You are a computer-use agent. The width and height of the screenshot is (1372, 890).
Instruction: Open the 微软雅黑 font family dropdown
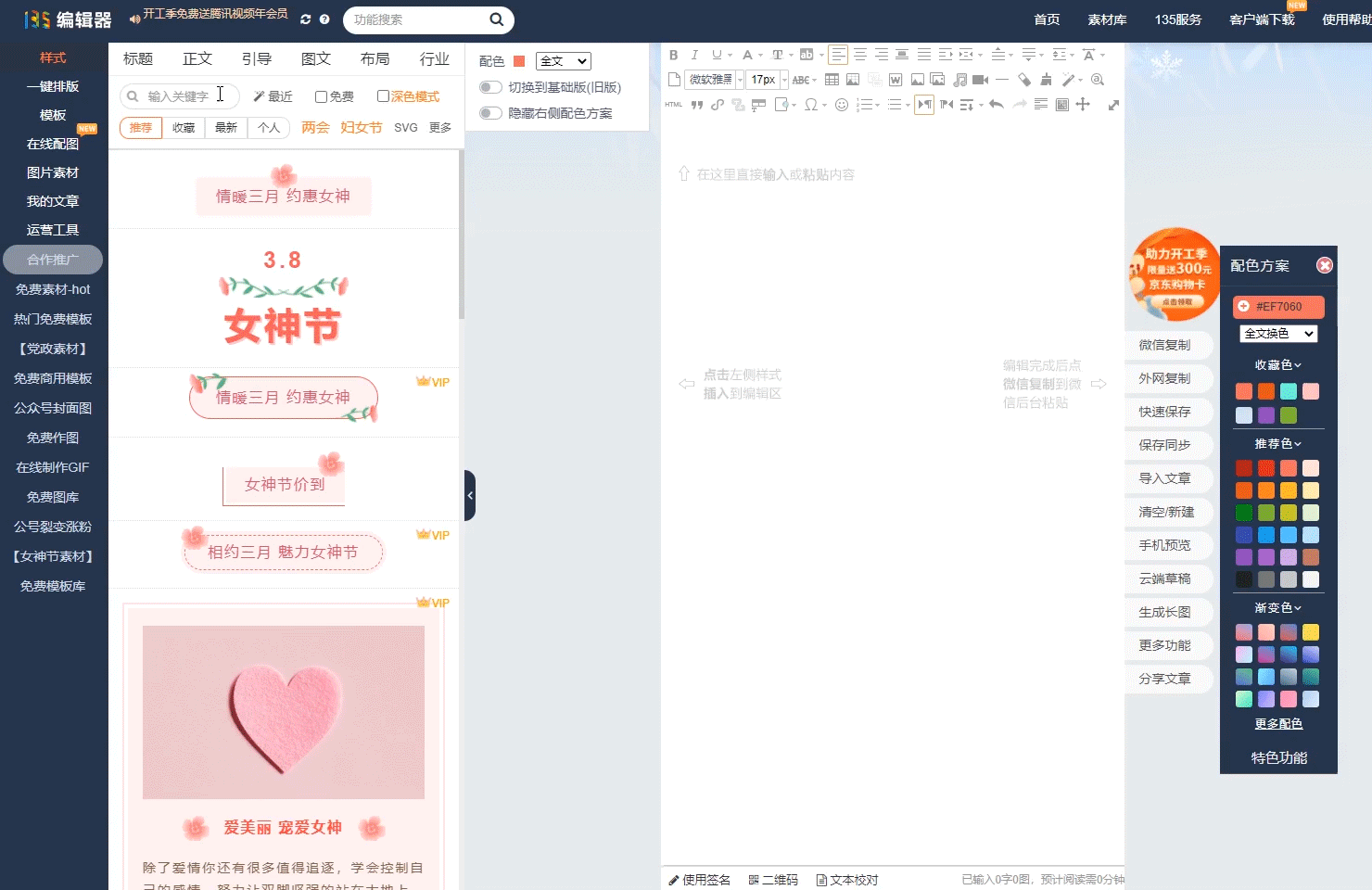(x=712, y=79)
